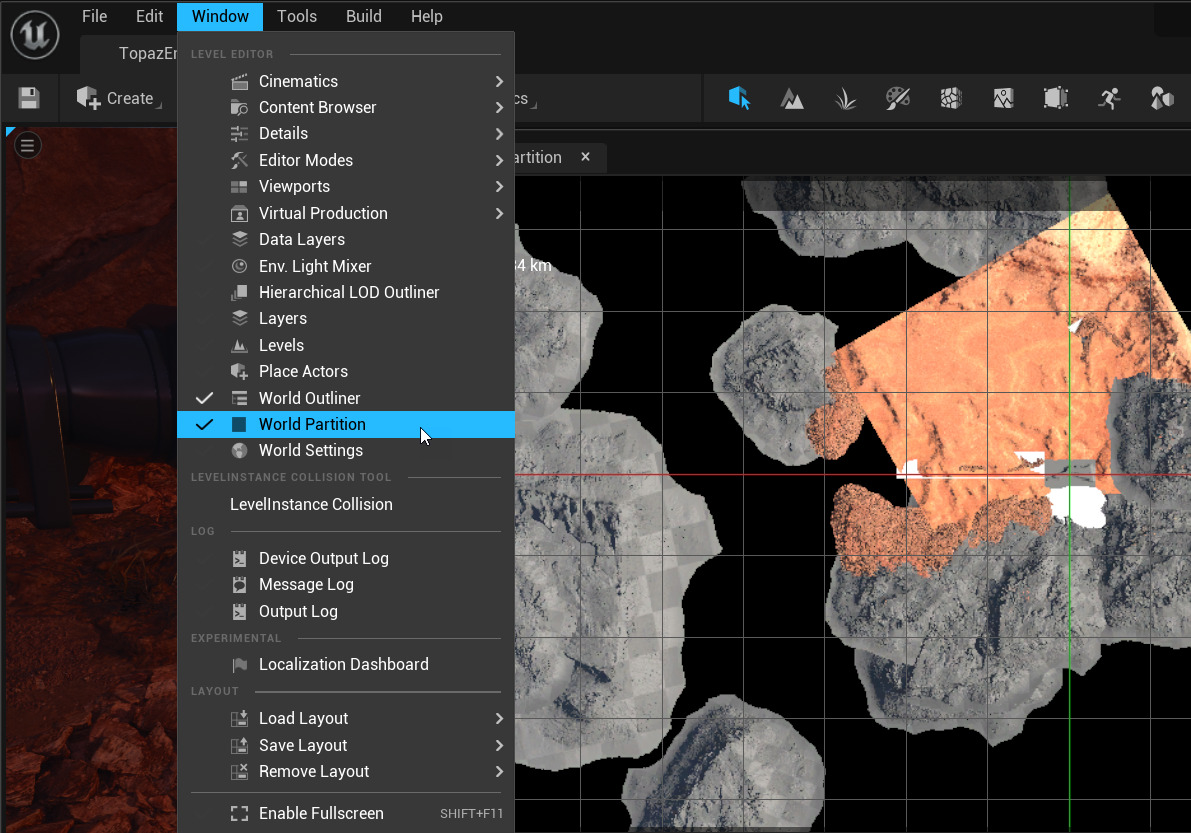1191x833 pixels.
Task: Open the viewport hamburger options menu
Action: pos(27,146)
